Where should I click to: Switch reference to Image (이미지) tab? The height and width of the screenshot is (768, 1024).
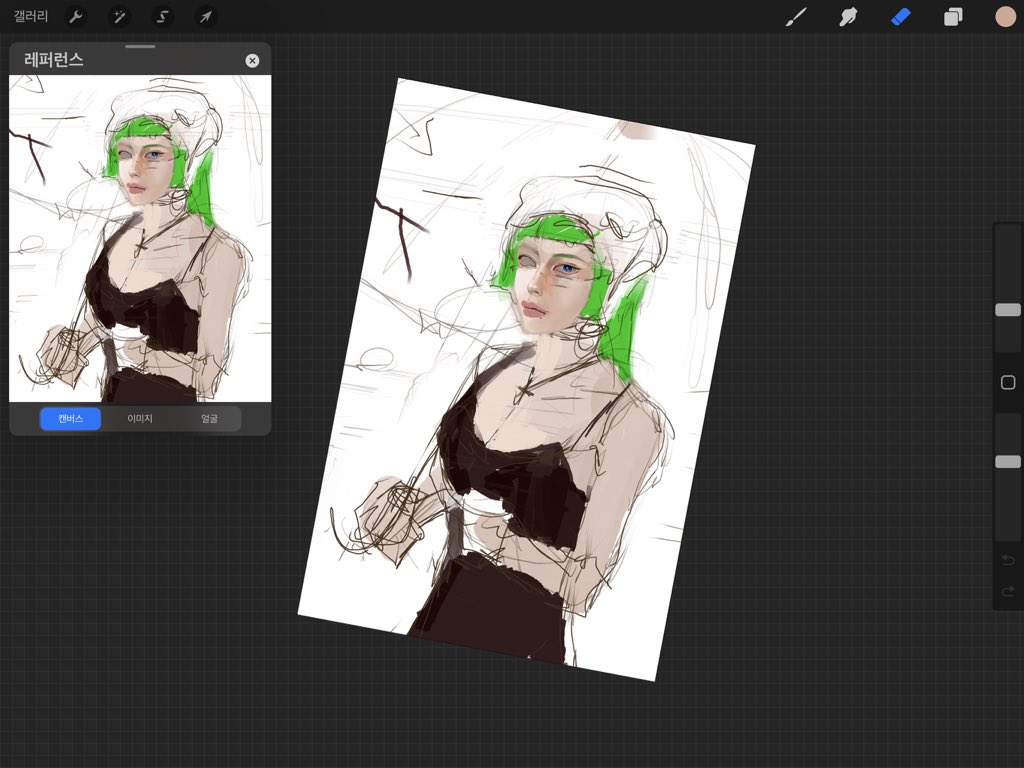coord(140,419)
